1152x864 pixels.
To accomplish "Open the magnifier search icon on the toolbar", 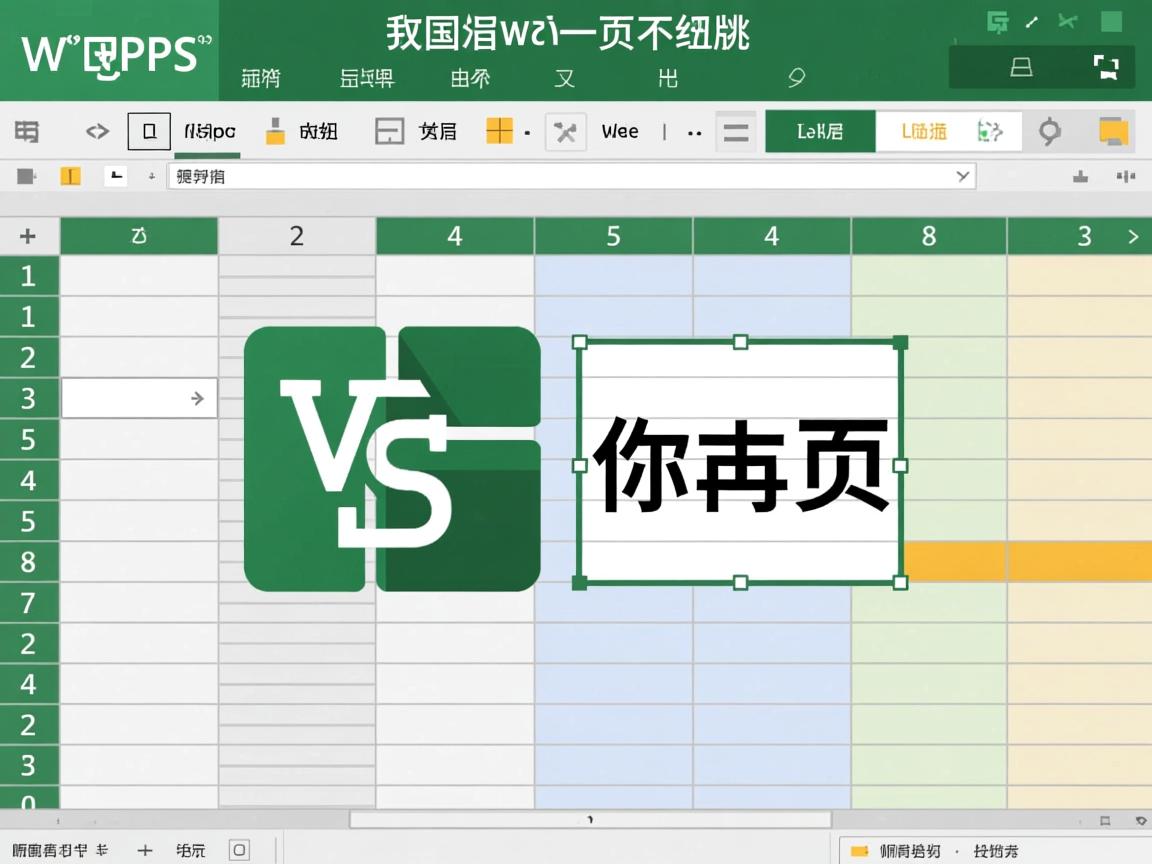I will (1048, 131).
